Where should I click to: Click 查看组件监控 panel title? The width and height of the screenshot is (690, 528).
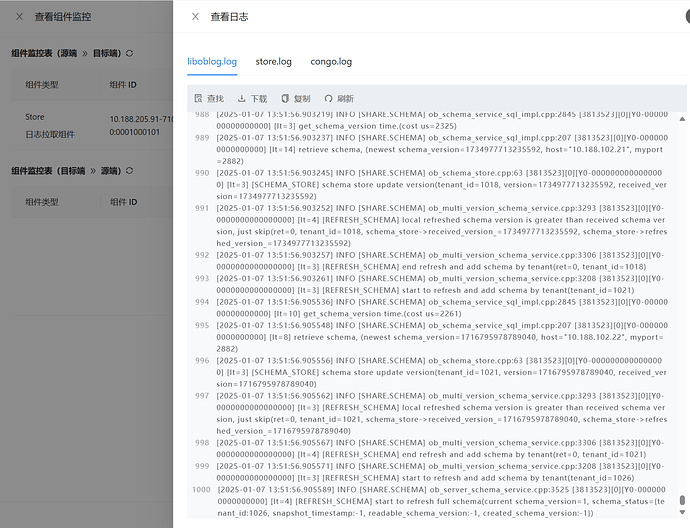(x=63, y=17)
